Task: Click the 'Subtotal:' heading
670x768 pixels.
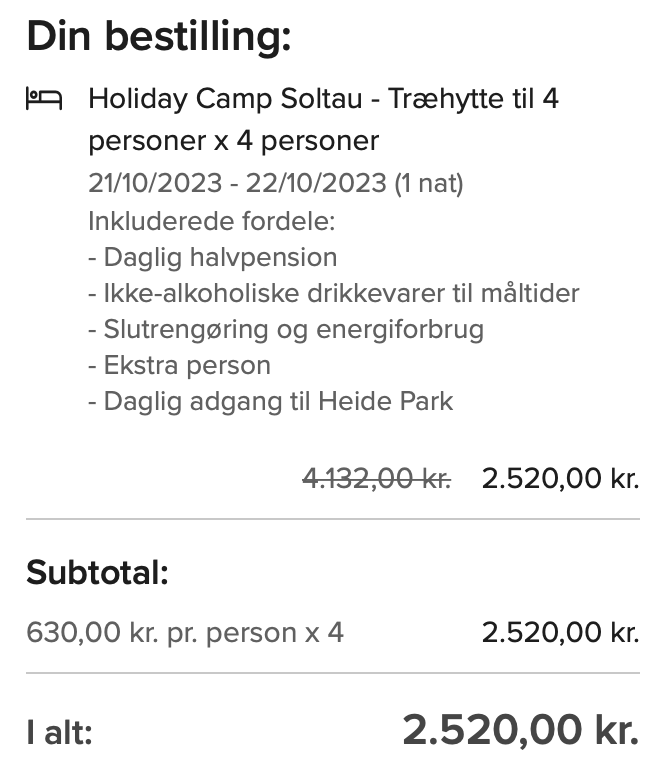Action: tap(97, 573)
